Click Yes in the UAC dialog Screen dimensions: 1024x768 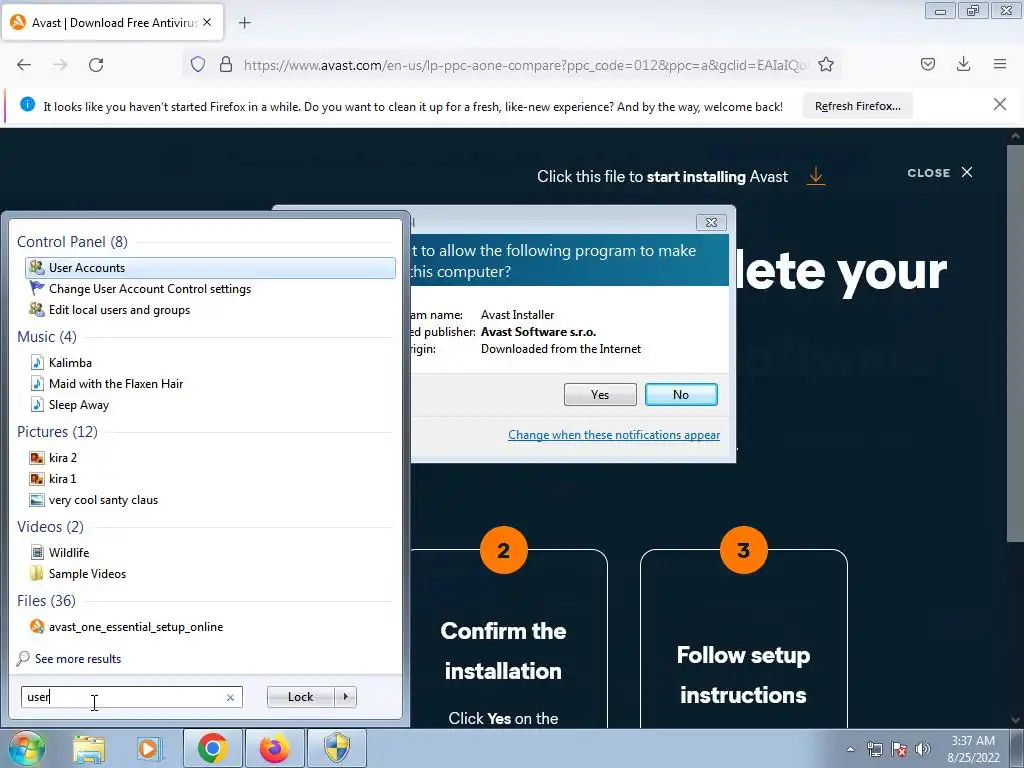coord(600,394)
